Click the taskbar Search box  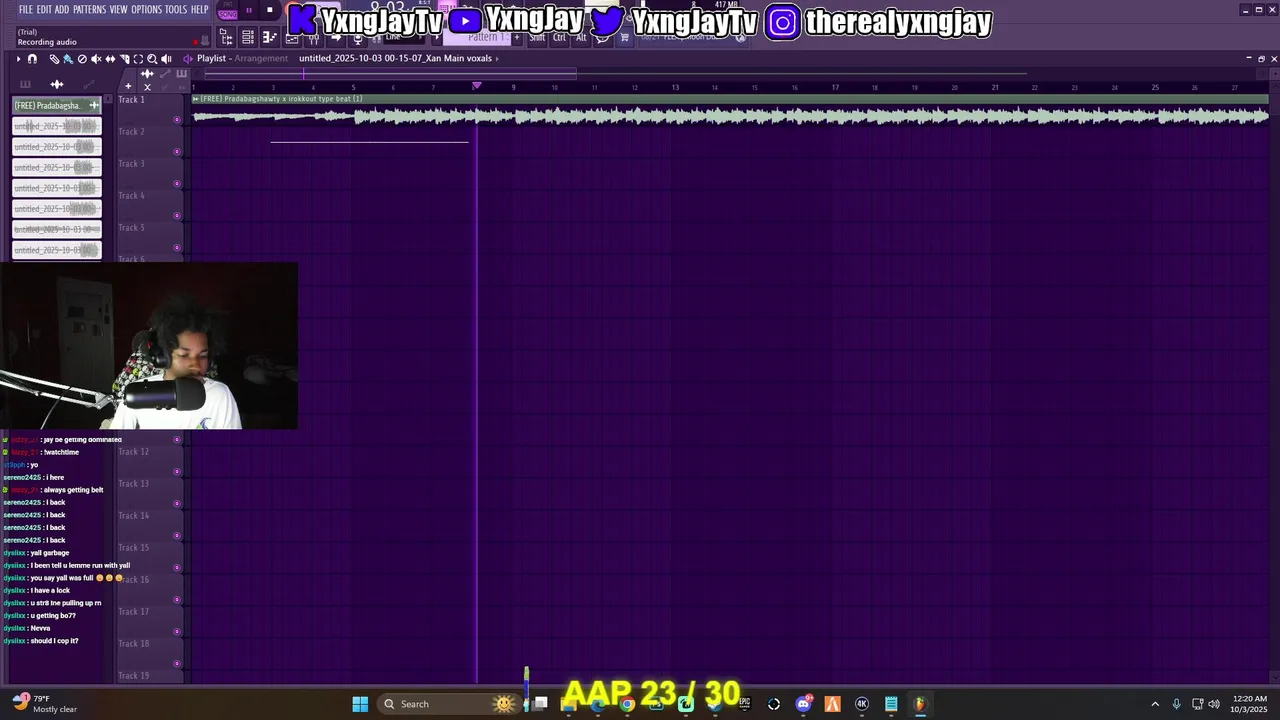pyautogui.click(x=448, y=704)
